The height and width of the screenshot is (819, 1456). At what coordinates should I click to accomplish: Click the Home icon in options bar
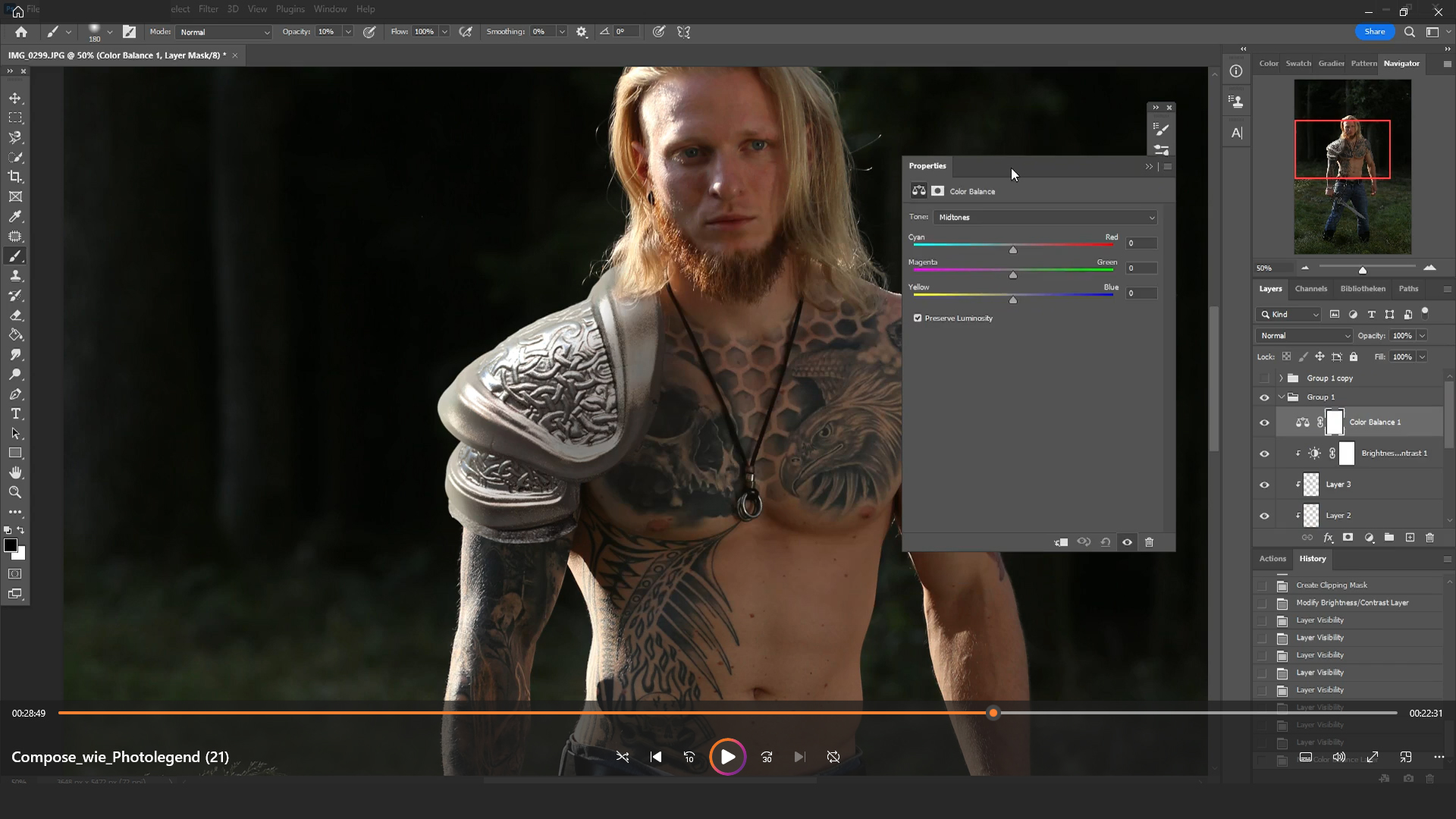point(21,32)
